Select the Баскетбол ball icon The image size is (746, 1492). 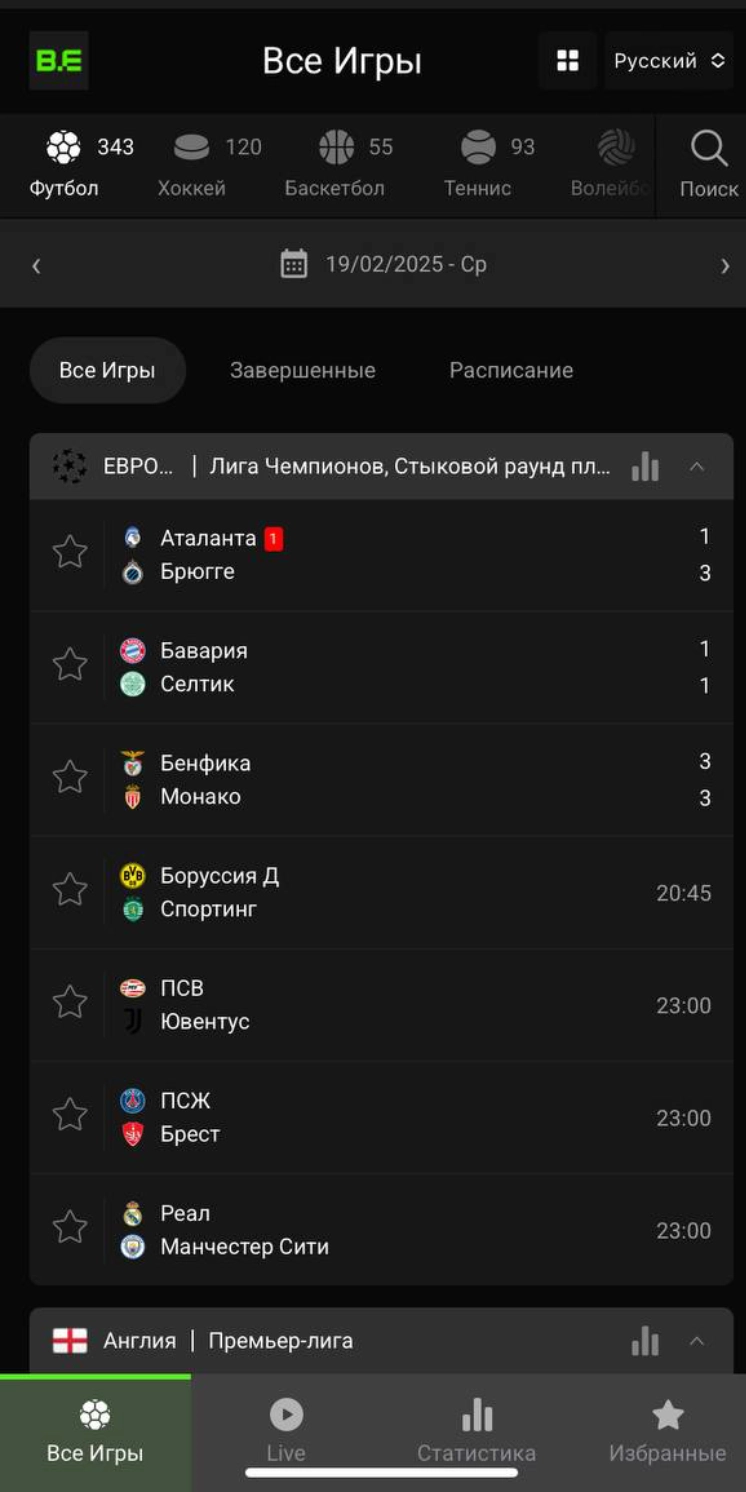[x=336, y=147]
